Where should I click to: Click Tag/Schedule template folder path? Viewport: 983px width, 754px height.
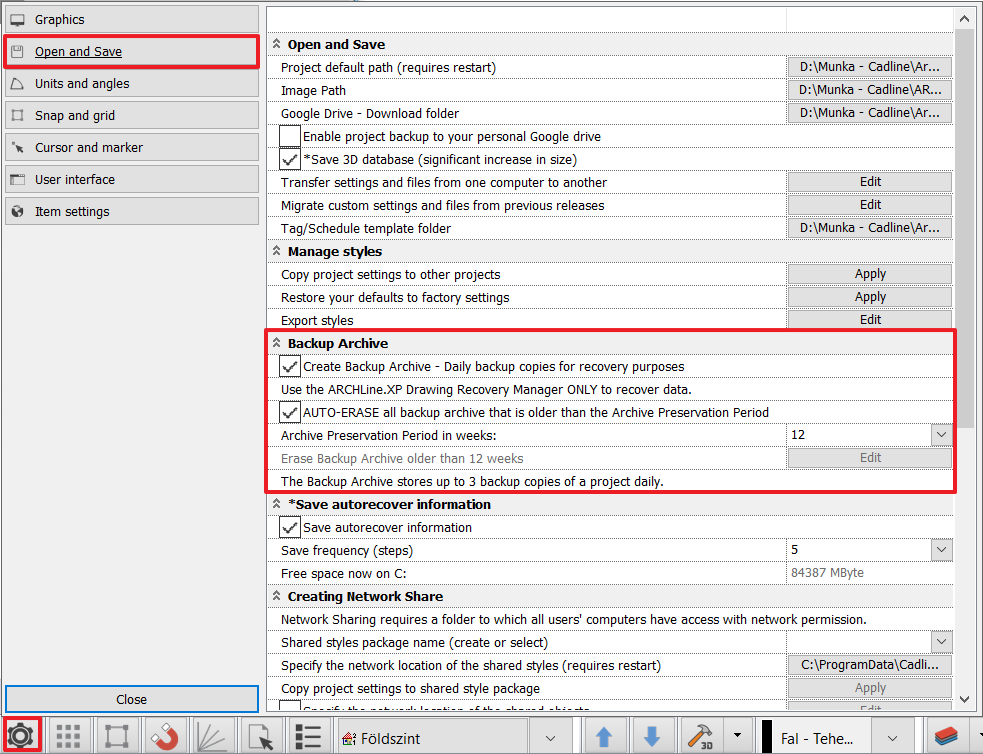[x=870, y=228]
